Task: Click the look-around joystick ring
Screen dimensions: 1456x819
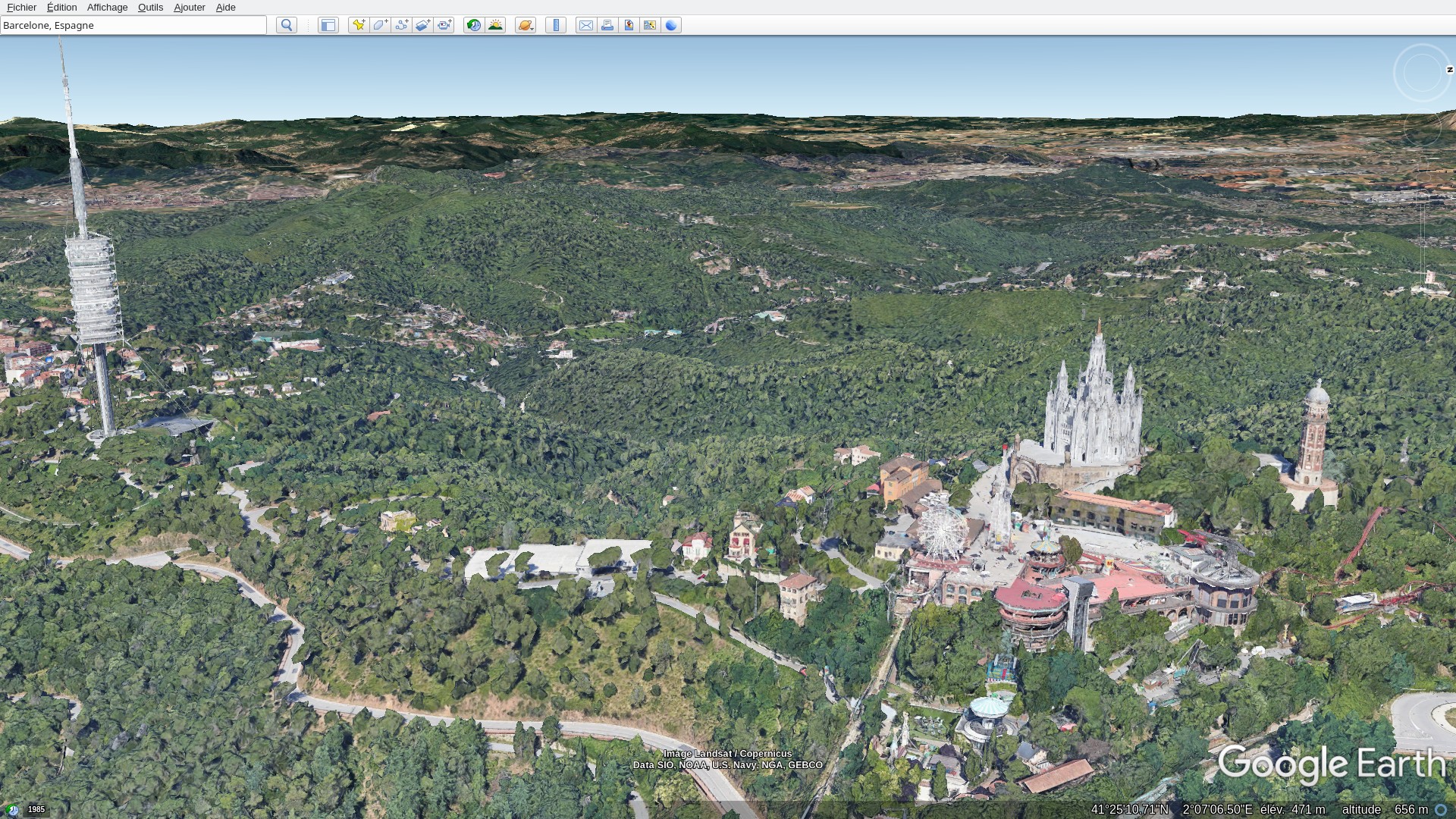Action: (x=1422, y=73)
